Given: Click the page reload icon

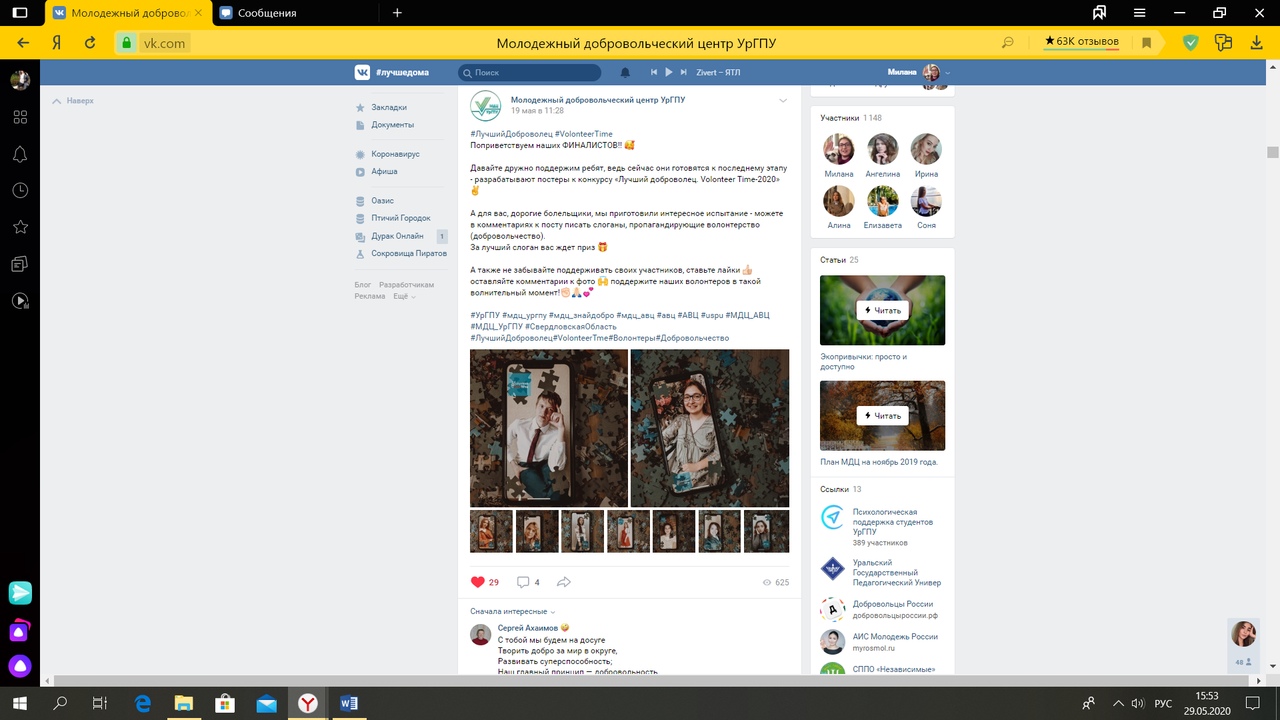Looking at the screenshot, I should point(90,43).
